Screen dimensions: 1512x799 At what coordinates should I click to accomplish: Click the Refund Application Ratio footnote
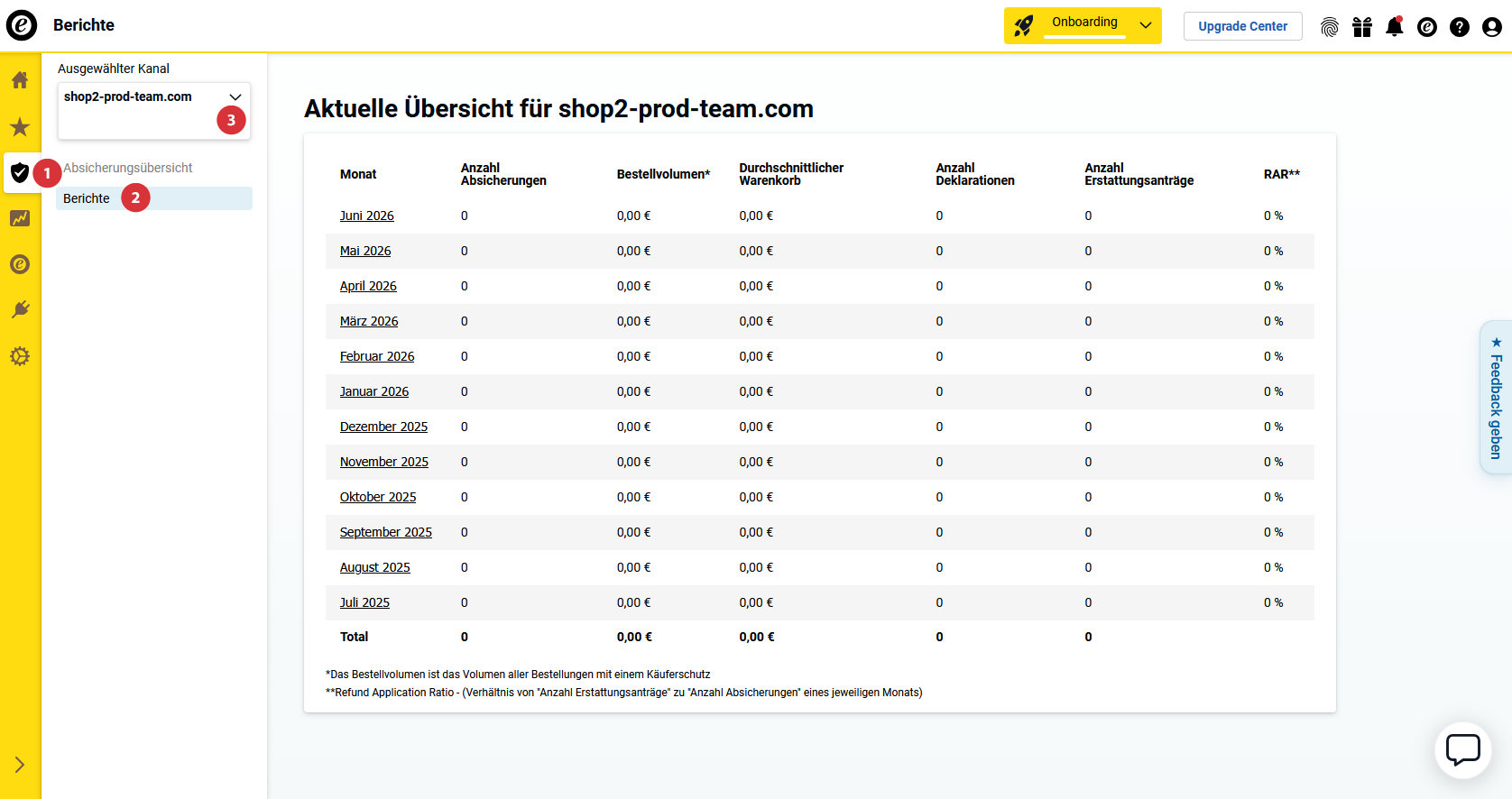[623, 693]
